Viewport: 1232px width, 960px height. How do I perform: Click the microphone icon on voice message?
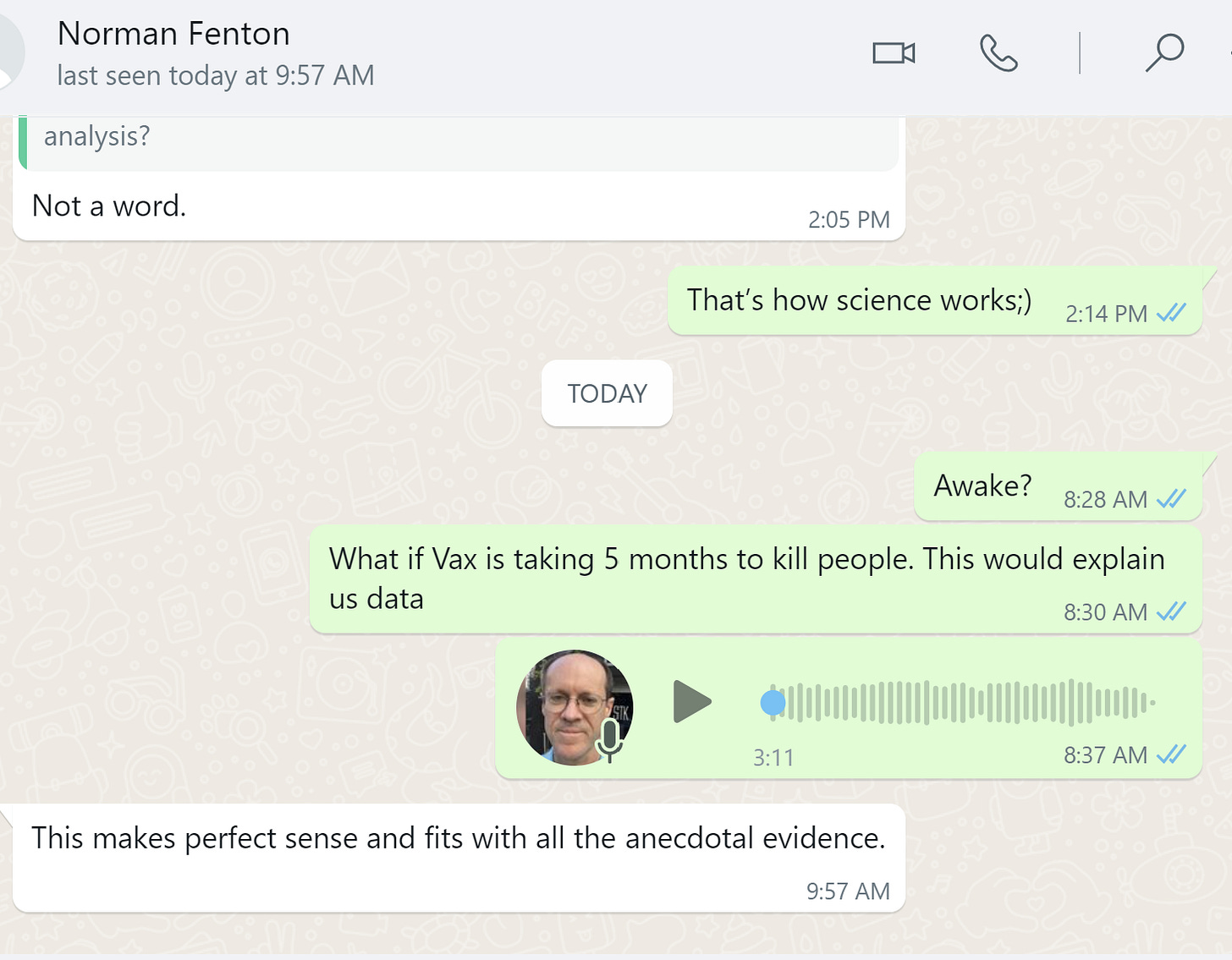(609, 738)
